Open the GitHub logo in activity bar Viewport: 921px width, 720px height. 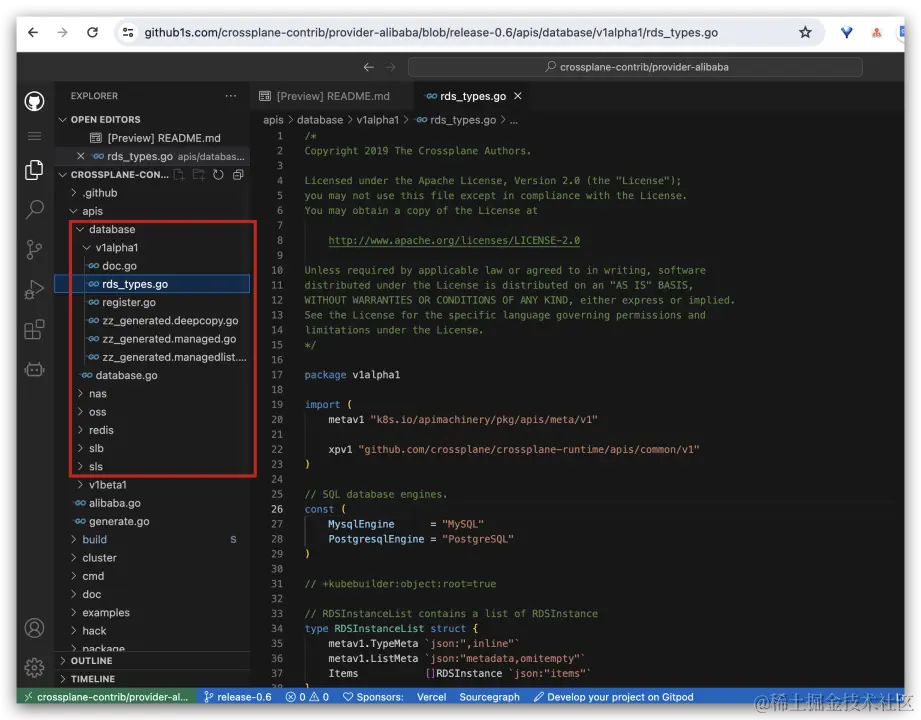[34, 101]
